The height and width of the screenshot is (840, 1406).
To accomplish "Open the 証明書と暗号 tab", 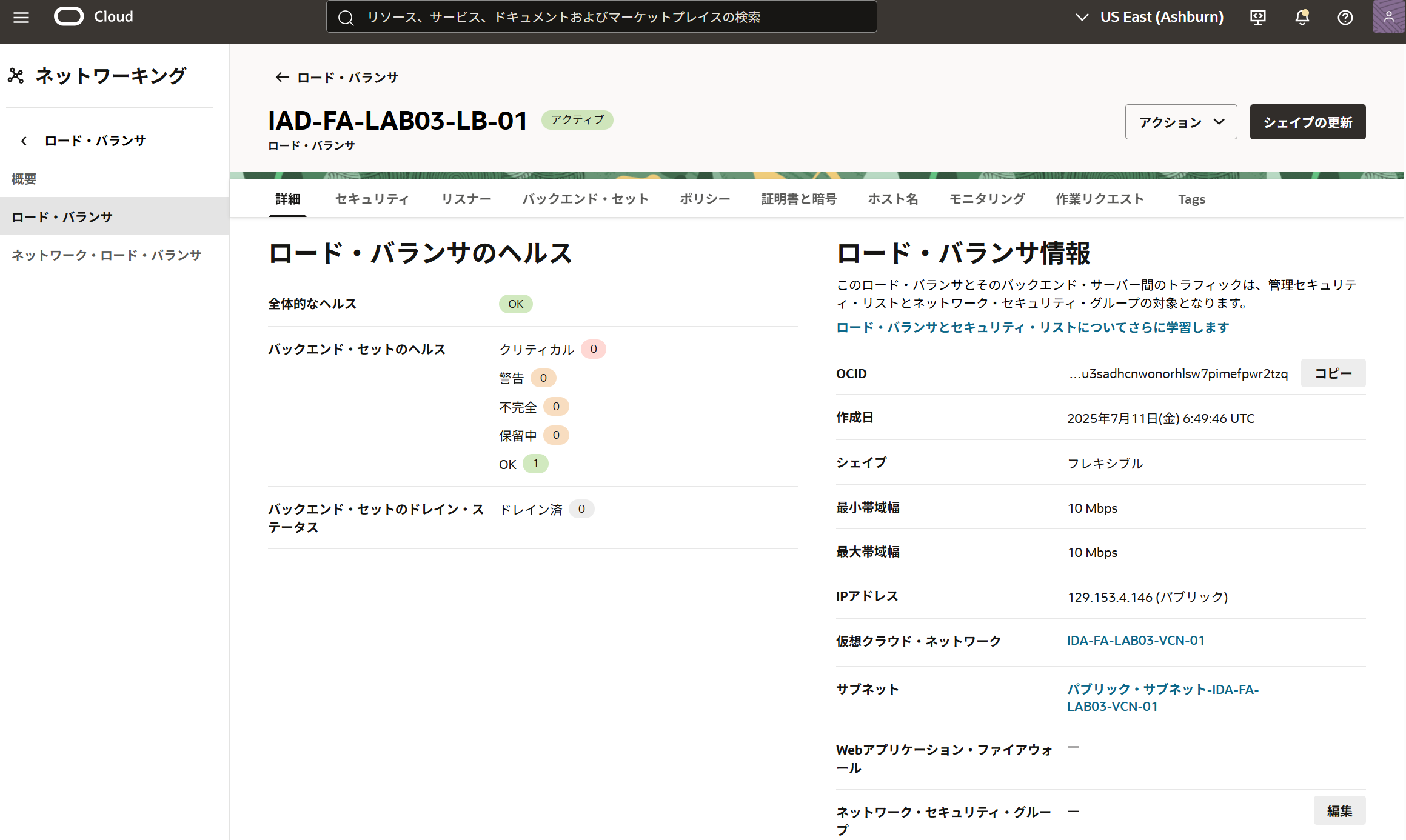I will 798,199.
